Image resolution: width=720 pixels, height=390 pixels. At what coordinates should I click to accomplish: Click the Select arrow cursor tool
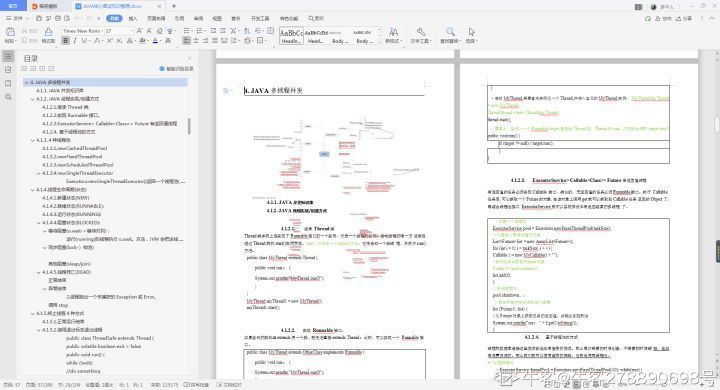pyautogui.click(x=471, y=32)
